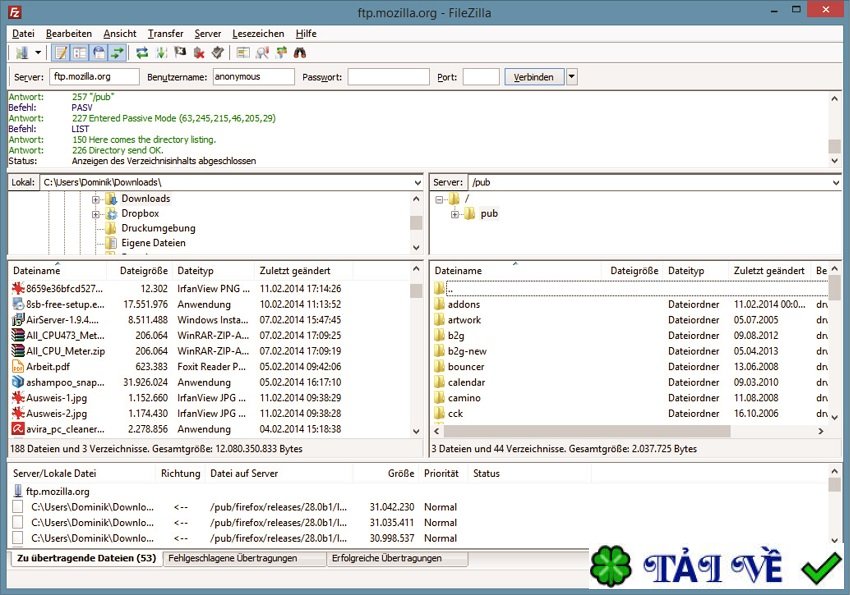Screen dimensions: 850x595
Task: Open the Lokal directory path dropdown
Action: pos(420,182)
